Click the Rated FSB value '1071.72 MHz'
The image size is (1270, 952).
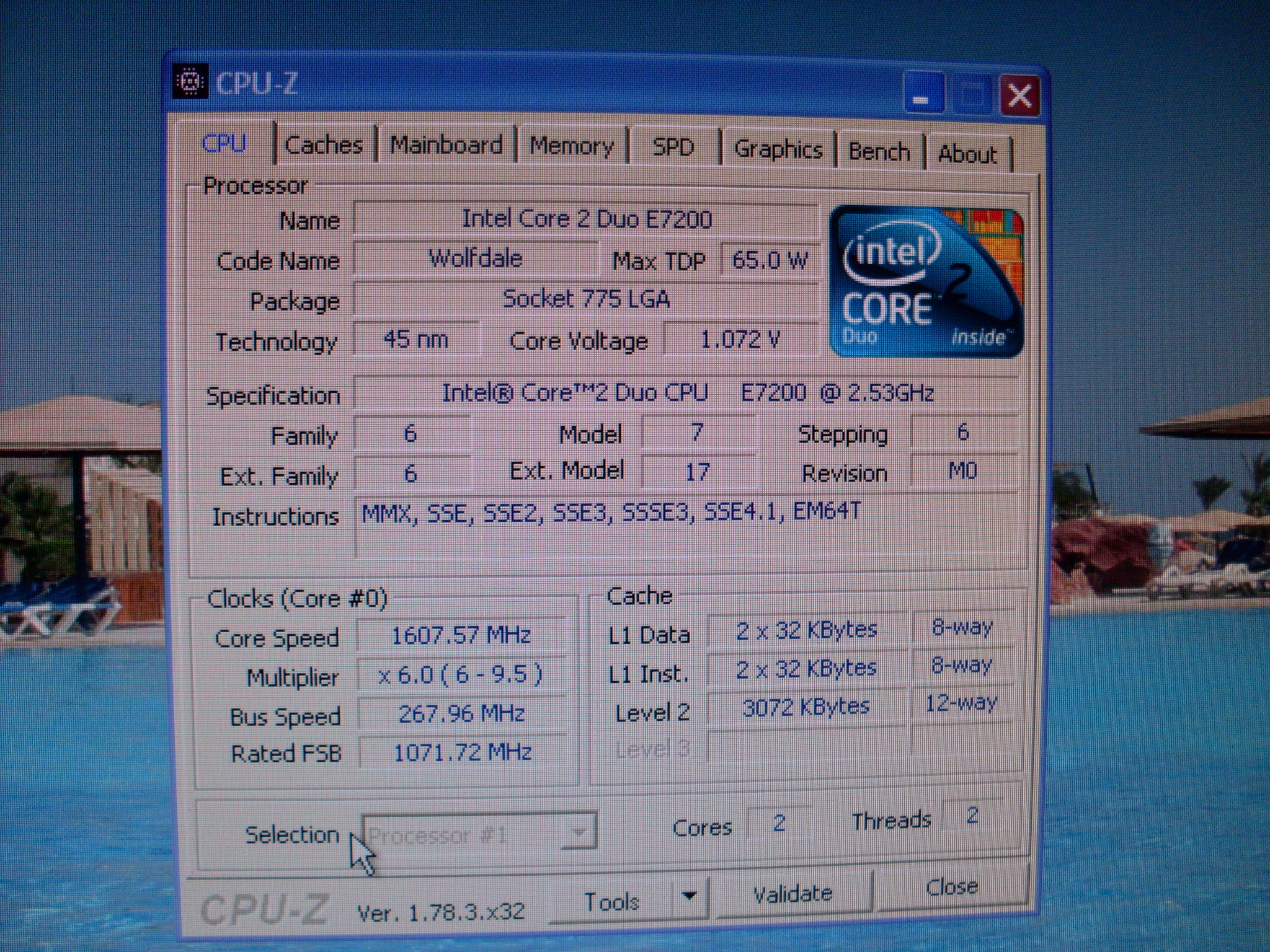point(463,752)
